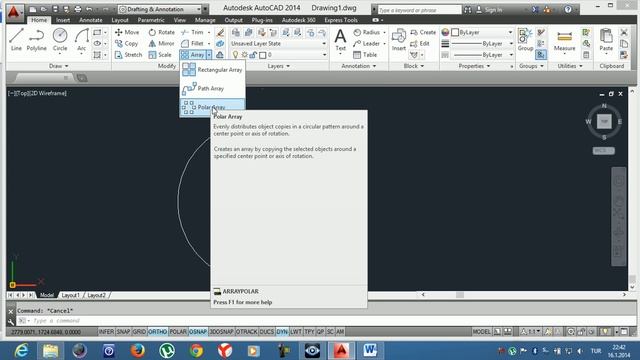The width and height of the screenshot is (640, 360).
Task: Click in the command line input field
Action: coord(327,321)
